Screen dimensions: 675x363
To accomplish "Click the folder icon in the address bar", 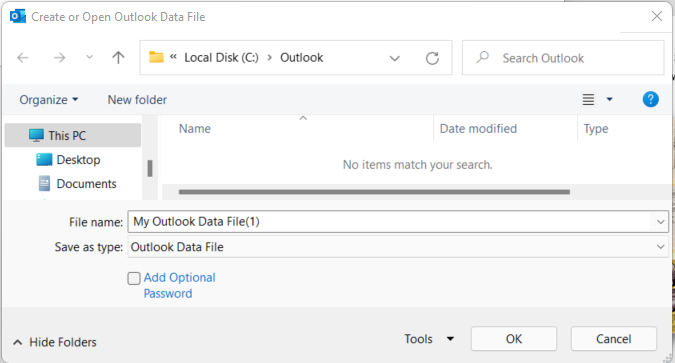I will click(156, 57).
